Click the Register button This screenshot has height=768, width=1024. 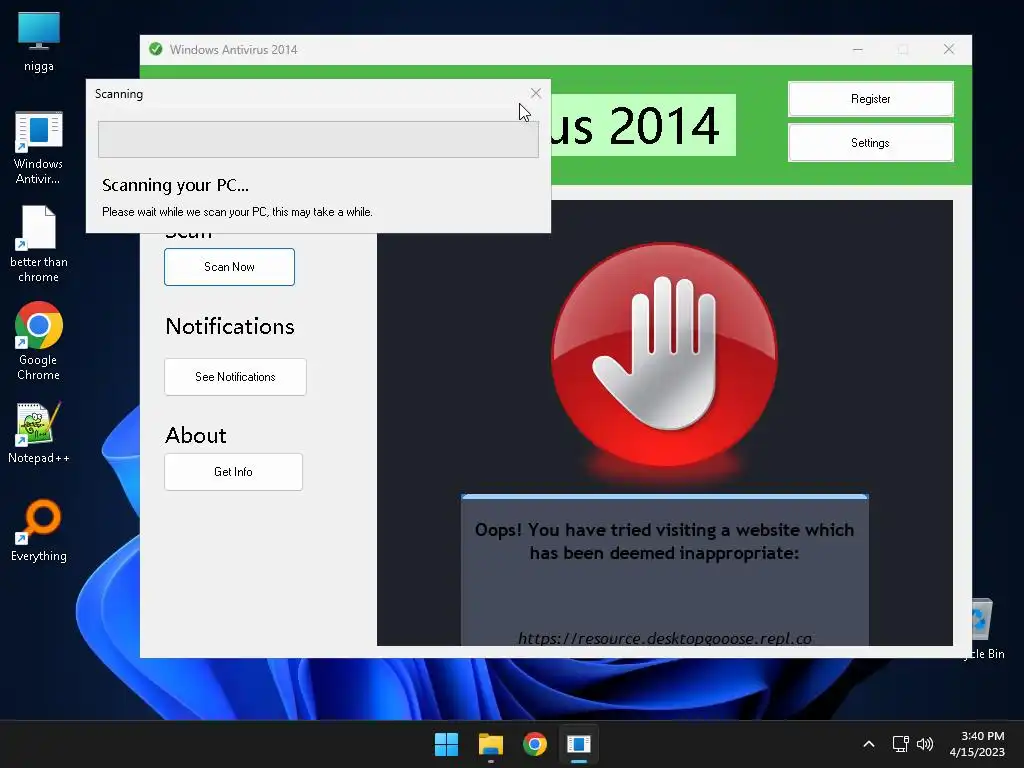871,99
